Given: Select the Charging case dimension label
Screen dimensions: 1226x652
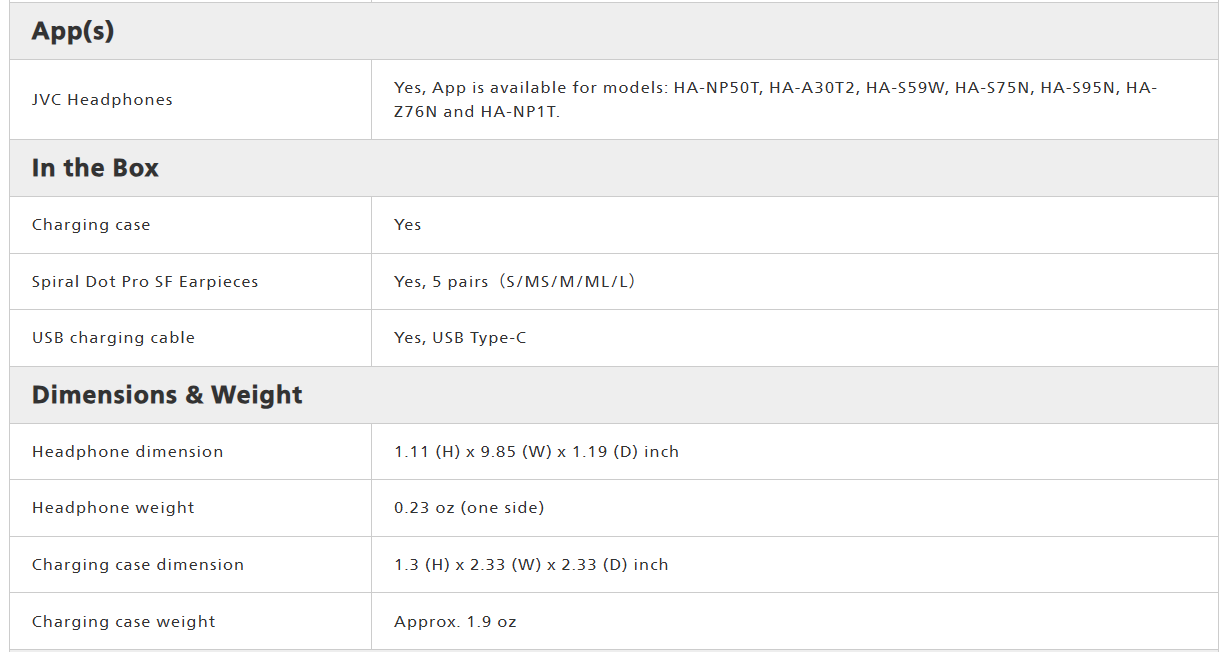Looking at the screenshot, I should [138, 565].
